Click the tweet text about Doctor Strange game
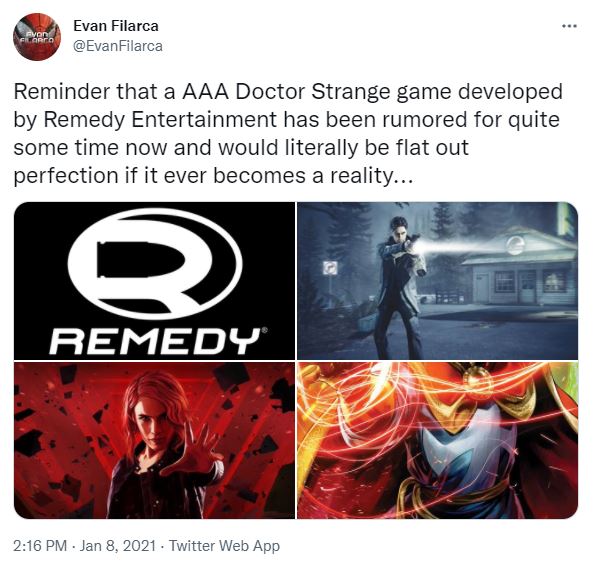The image size is (595, 565). coord(288,134)
